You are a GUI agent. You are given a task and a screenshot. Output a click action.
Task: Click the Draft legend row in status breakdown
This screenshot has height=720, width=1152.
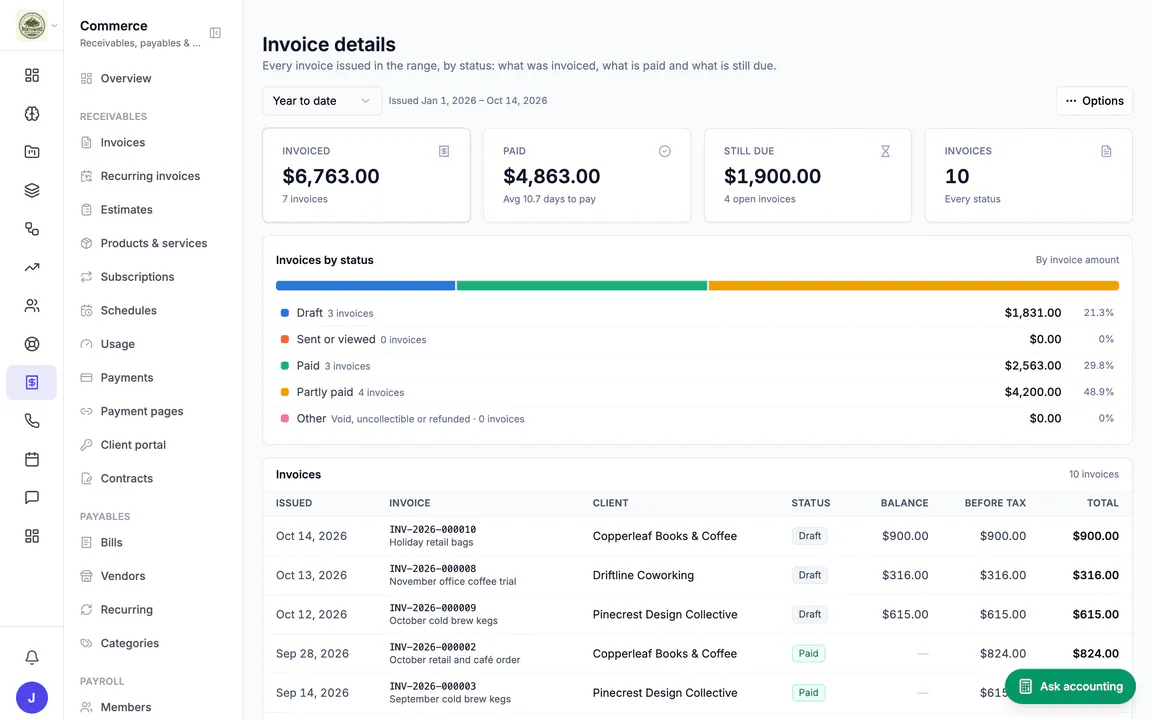click(697, 313)
